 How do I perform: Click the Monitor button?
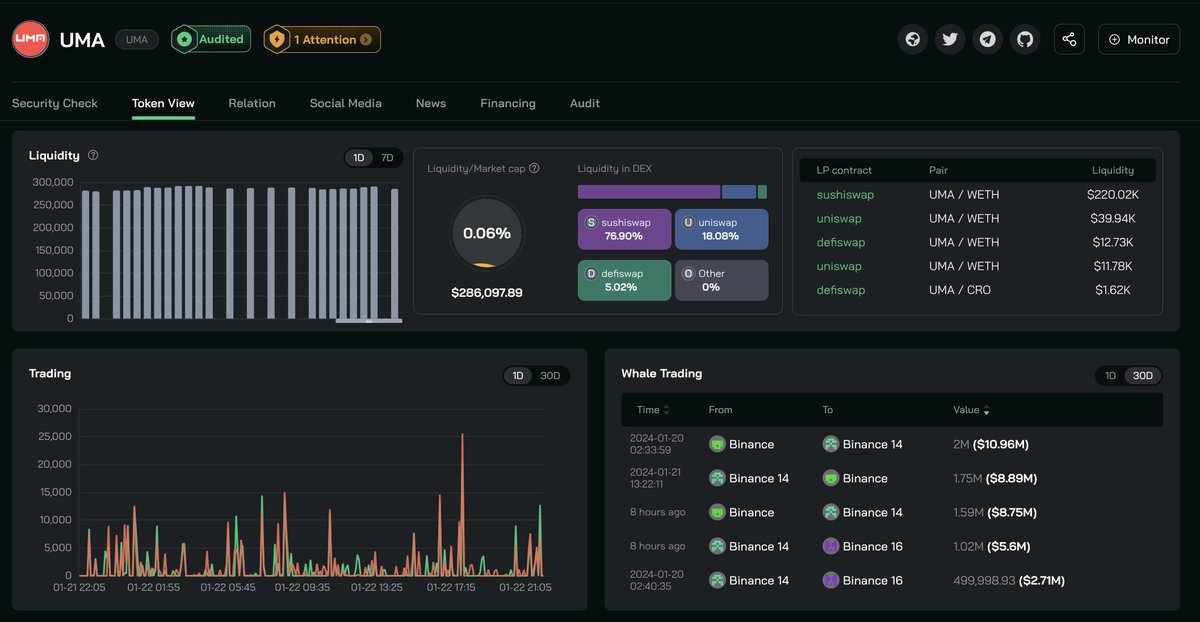(x=1139, y=39)
